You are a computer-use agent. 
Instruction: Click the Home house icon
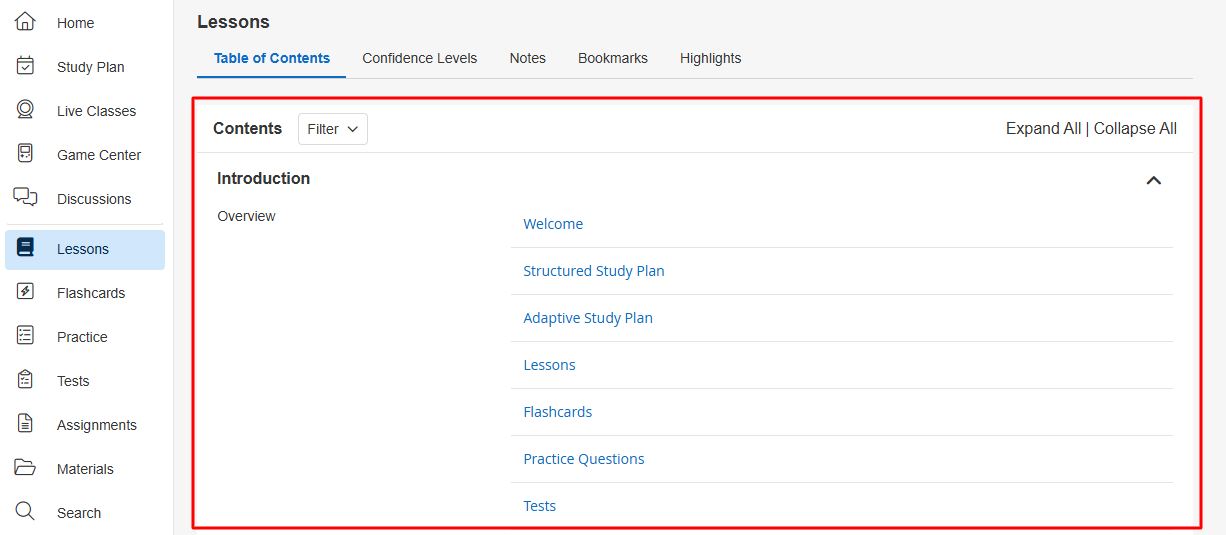(x=26, y=22)
